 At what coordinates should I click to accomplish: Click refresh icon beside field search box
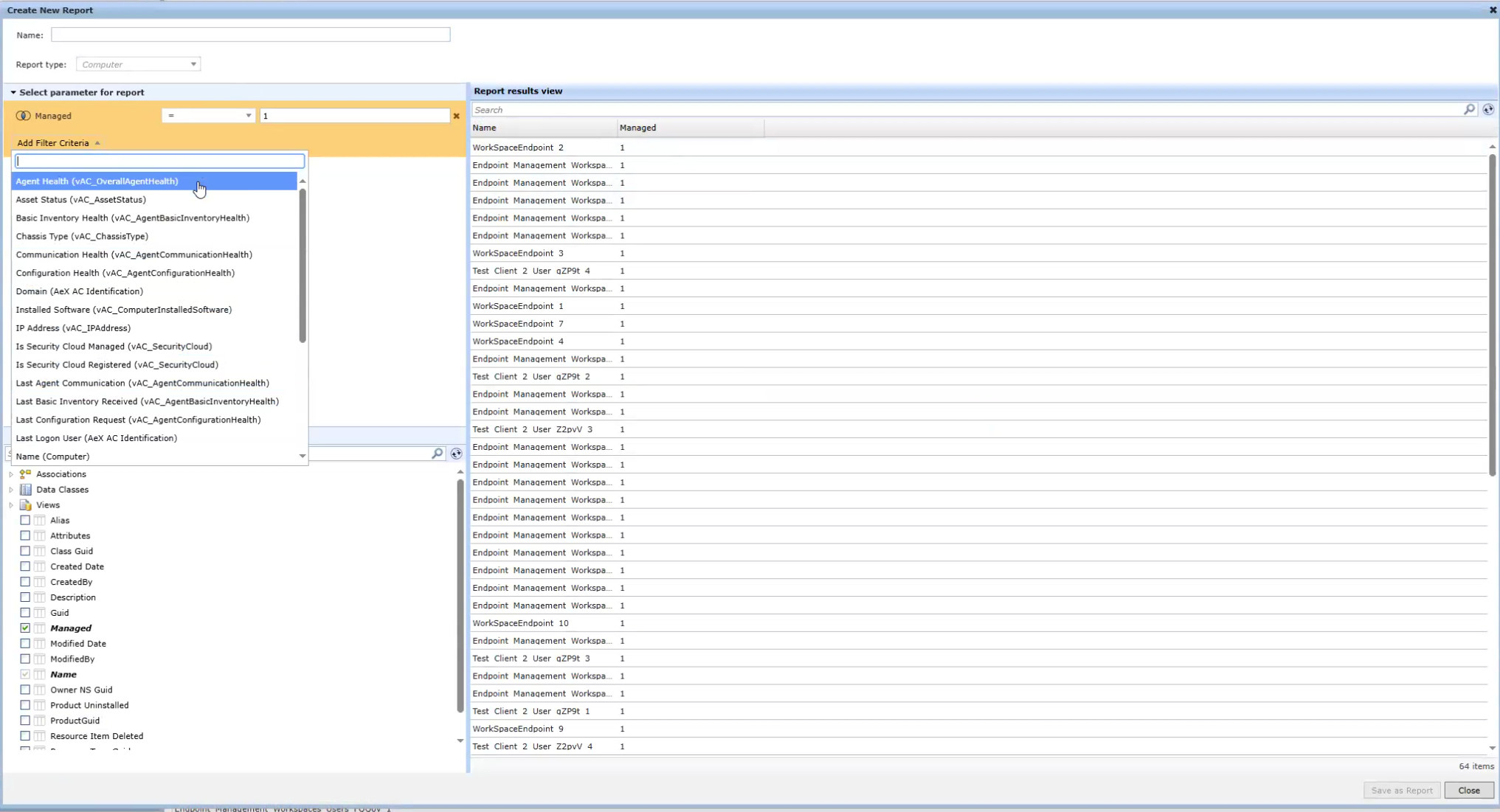click(456, 454)
